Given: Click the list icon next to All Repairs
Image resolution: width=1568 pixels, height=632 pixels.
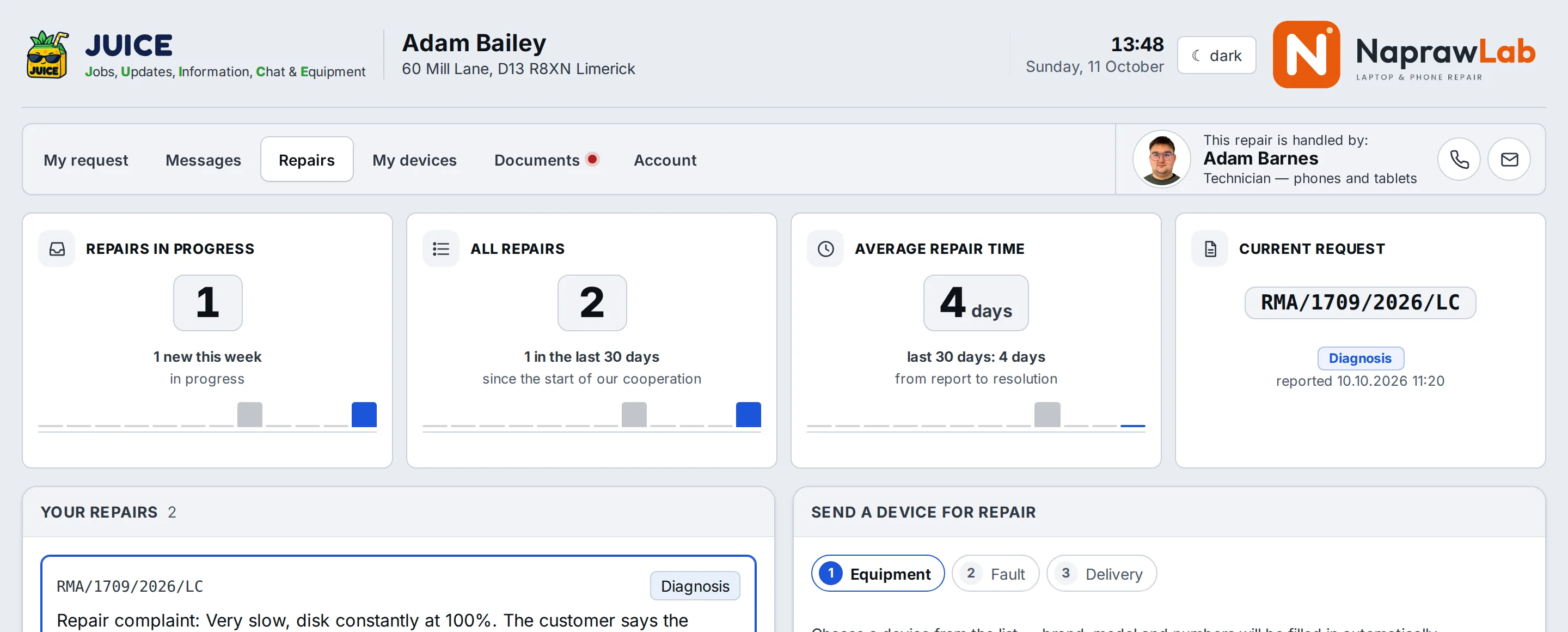Looking at the screenshot, I should click(440, 248).
